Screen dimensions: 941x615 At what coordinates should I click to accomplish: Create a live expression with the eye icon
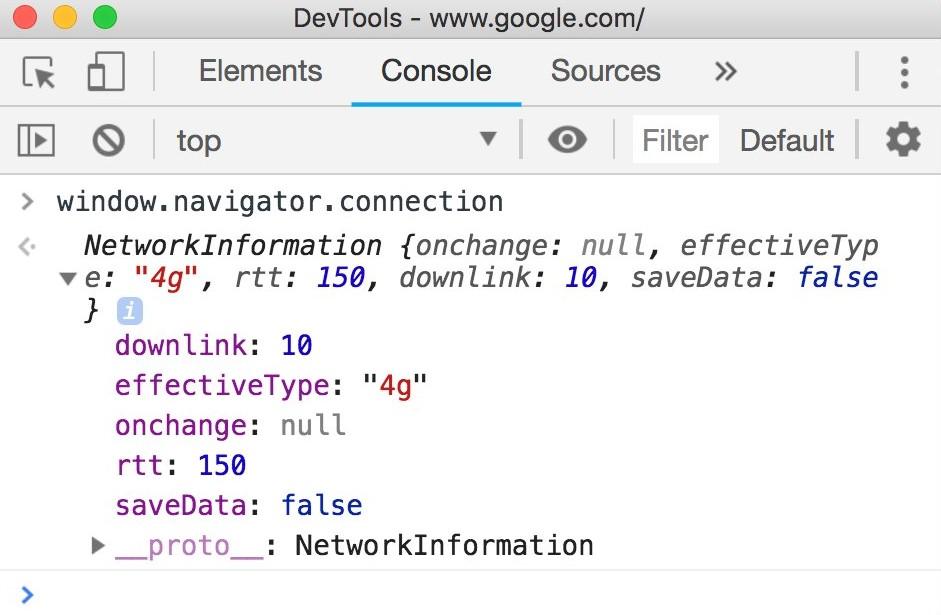[567, 141]
